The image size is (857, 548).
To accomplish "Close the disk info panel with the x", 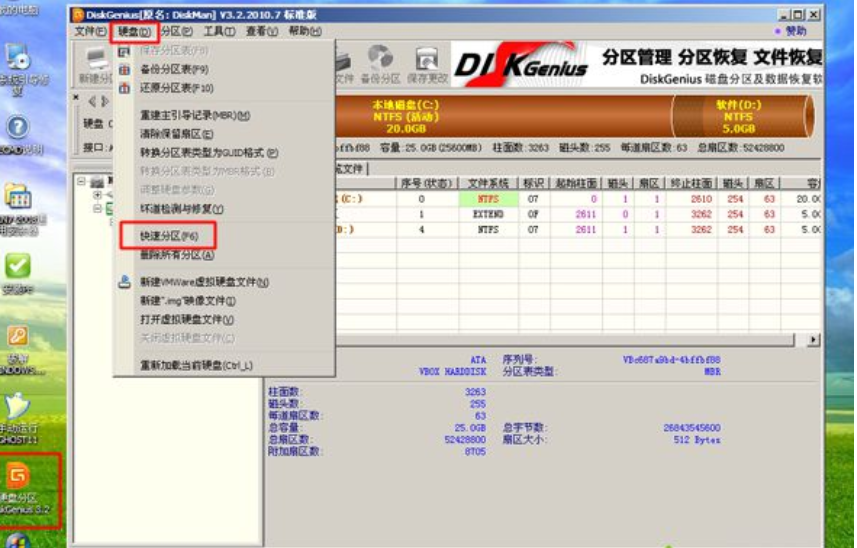I will [76, 97].
